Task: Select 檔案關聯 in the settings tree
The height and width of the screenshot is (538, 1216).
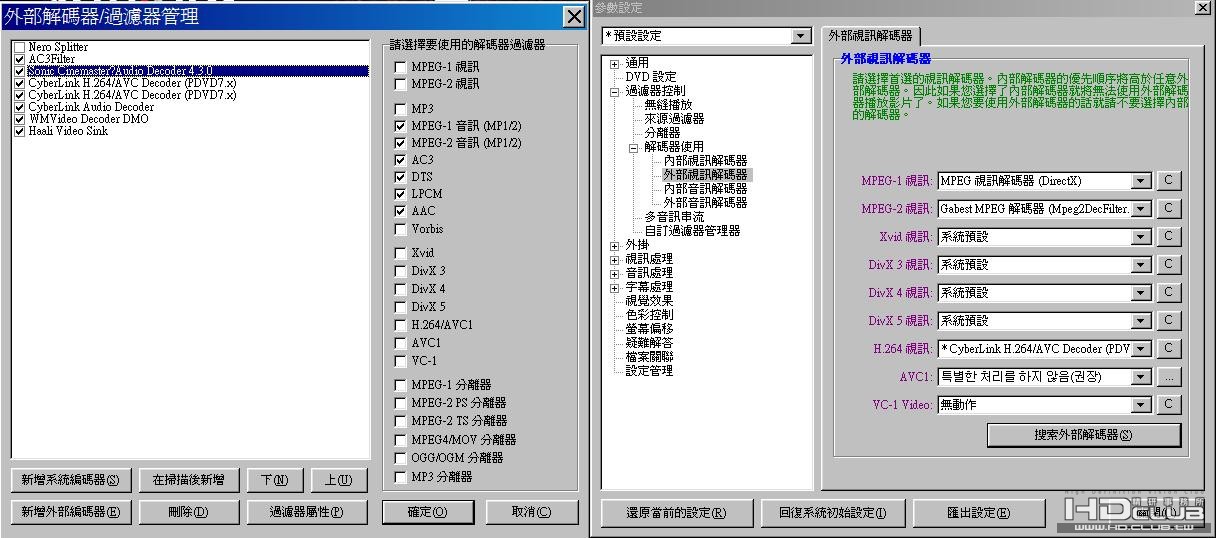Action: tap(649, 357)
